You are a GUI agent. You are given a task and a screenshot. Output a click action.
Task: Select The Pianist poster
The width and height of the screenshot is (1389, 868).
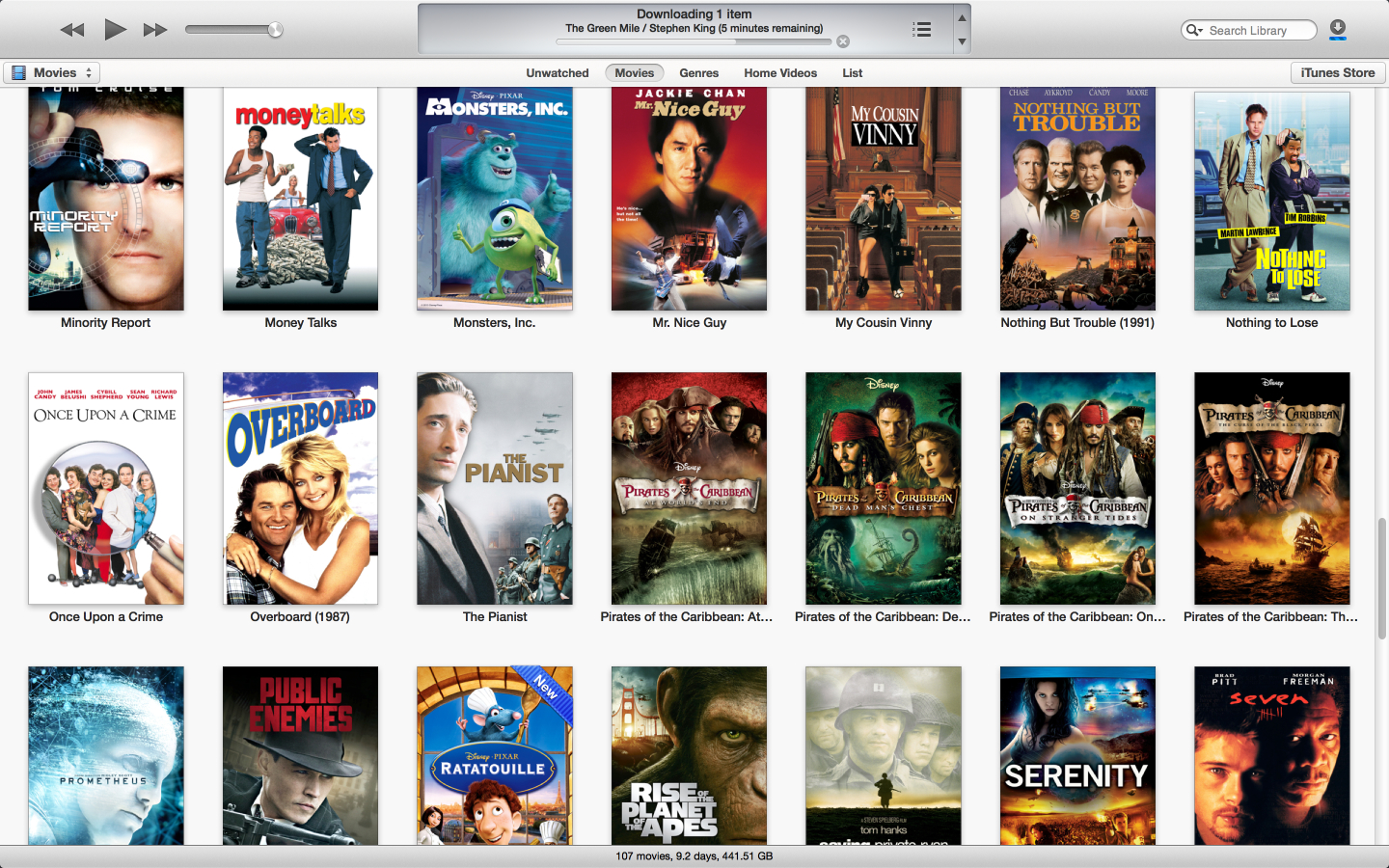coord(495,489)
